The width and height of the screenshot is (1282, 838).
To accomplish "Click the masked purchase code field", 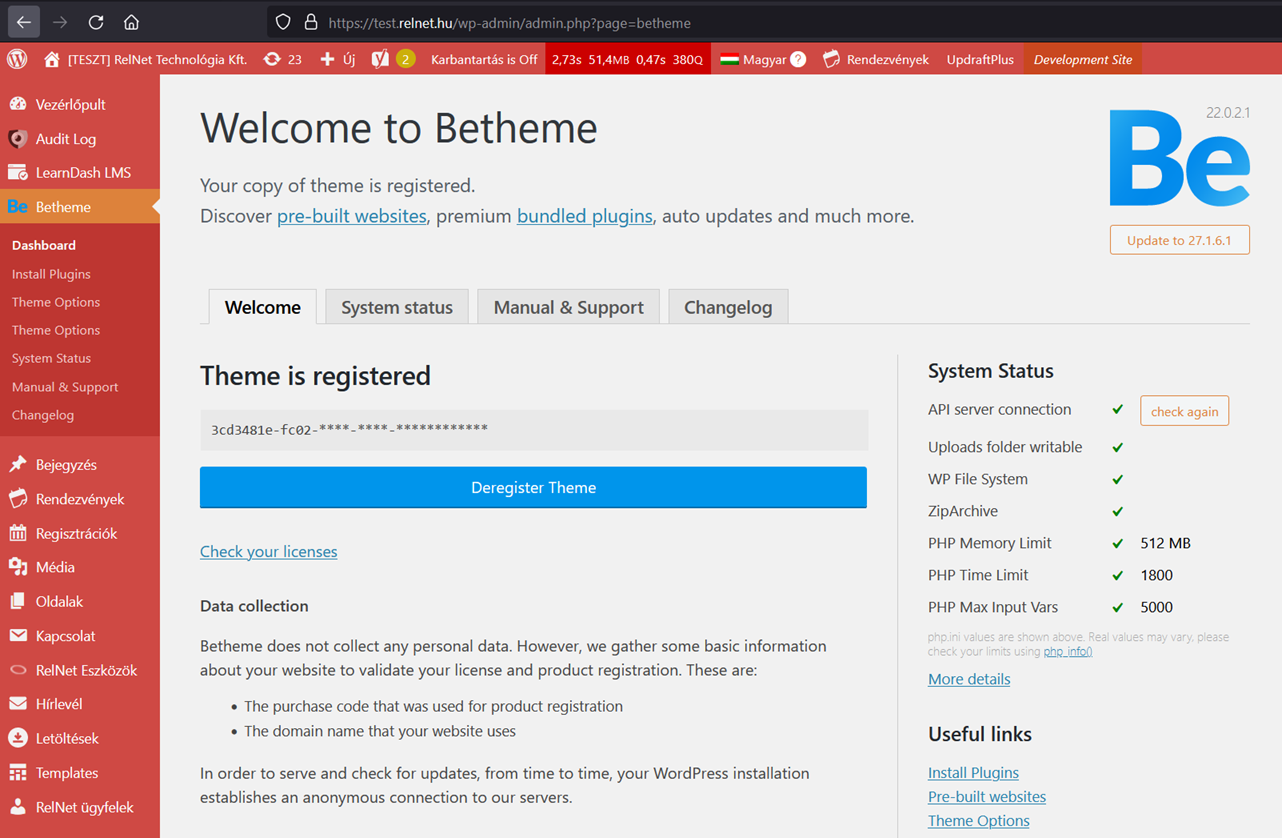I will point(533,430).
